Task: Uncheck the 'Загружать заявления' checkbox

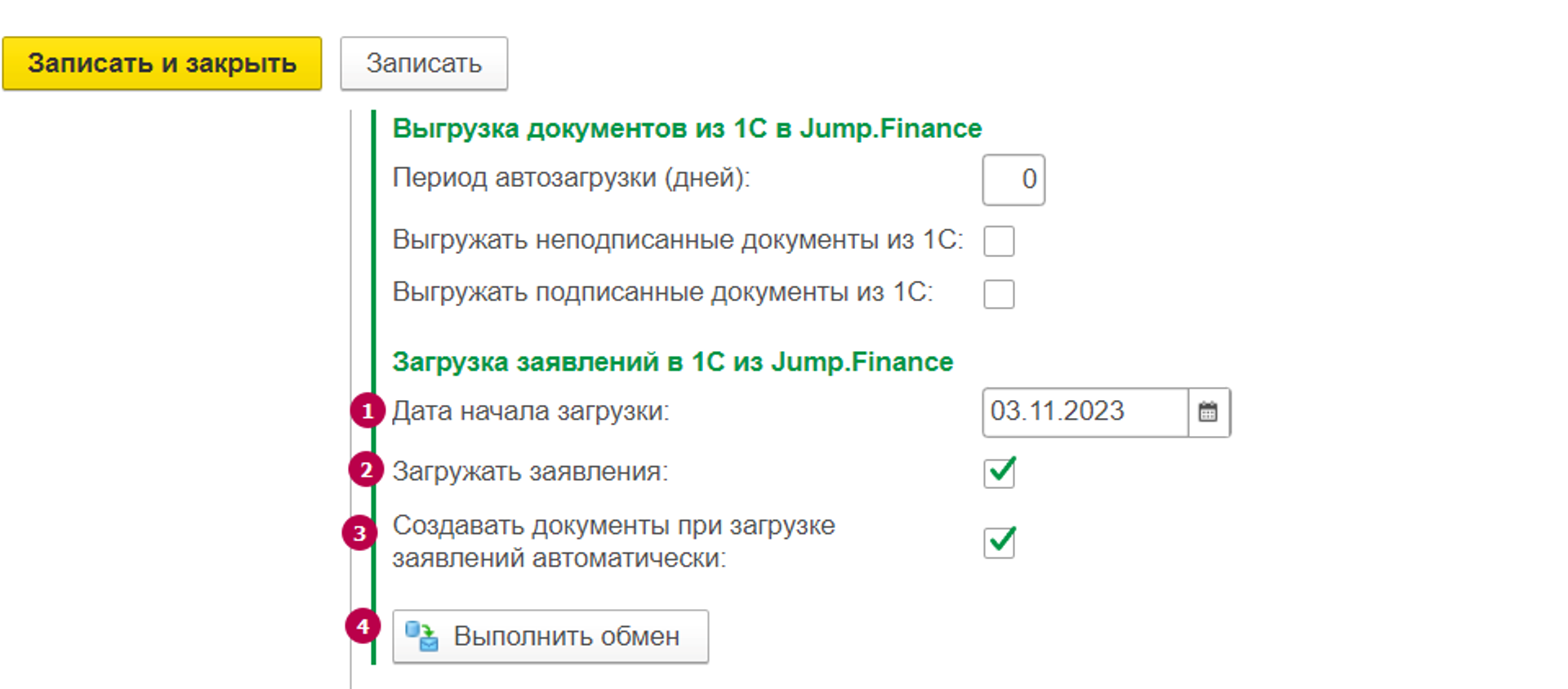Action: point(999,473)
